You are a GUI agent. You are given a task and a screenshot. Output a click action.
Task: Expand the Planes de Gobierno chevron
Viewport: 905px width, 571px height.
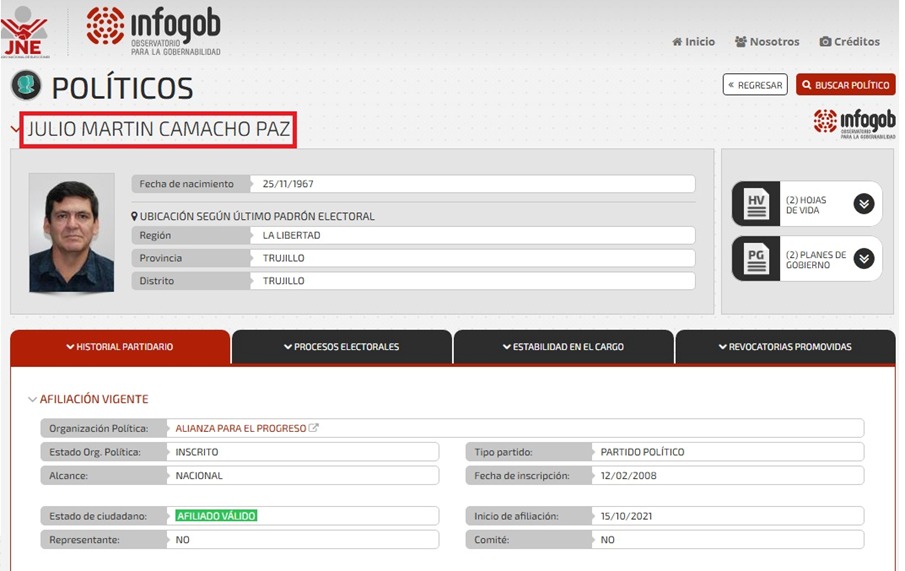[x=863, y=259]
